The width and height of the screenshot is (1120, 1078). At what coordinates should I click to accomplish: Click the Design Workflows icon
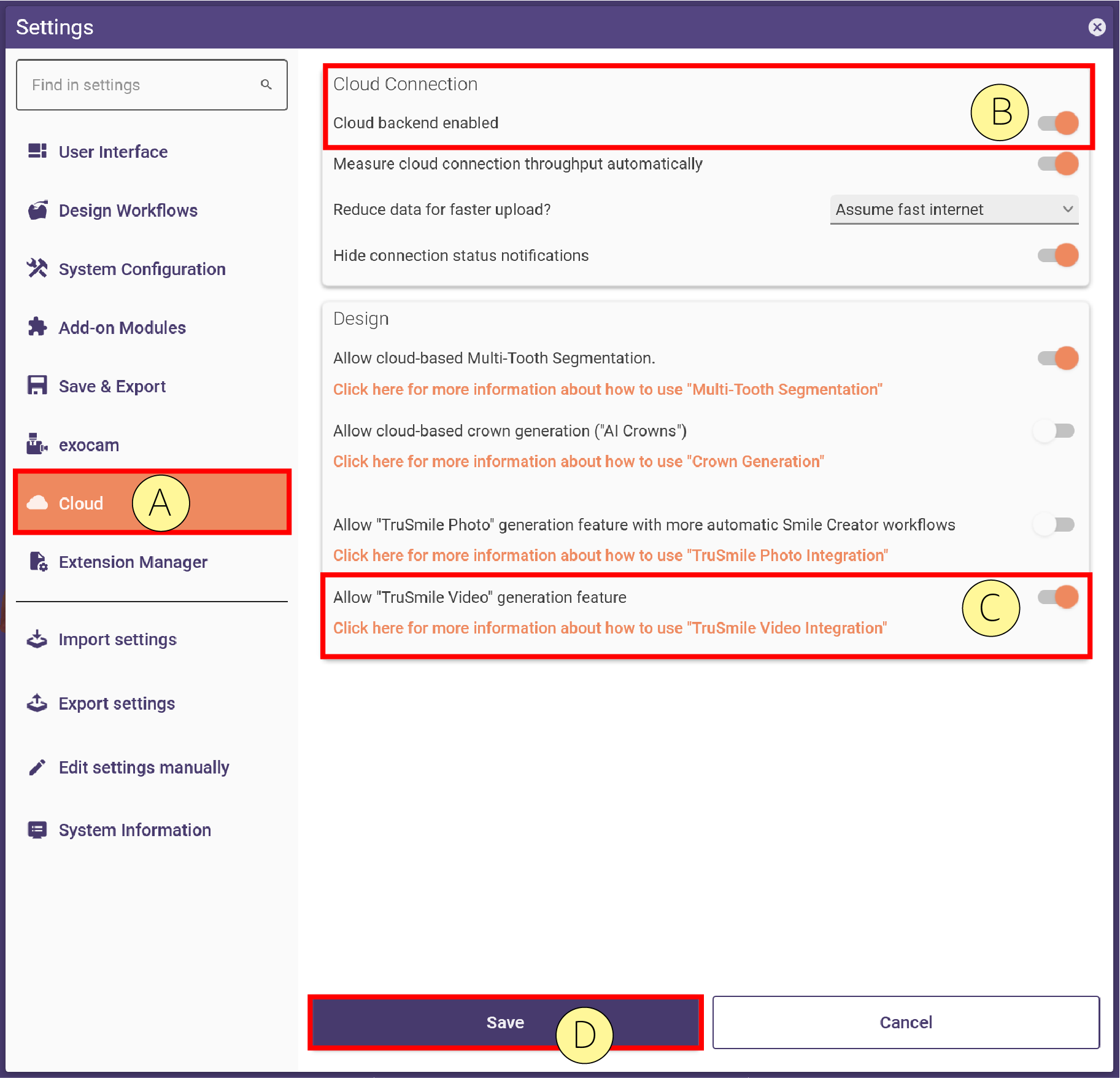(x=37, y=210)
